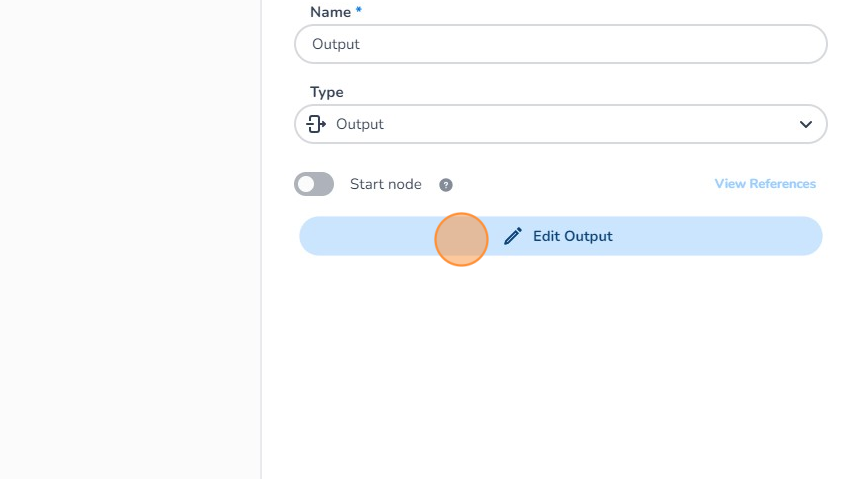
Task: Click the "Output" text inside the Name field
Action: (x=336, y=44)
